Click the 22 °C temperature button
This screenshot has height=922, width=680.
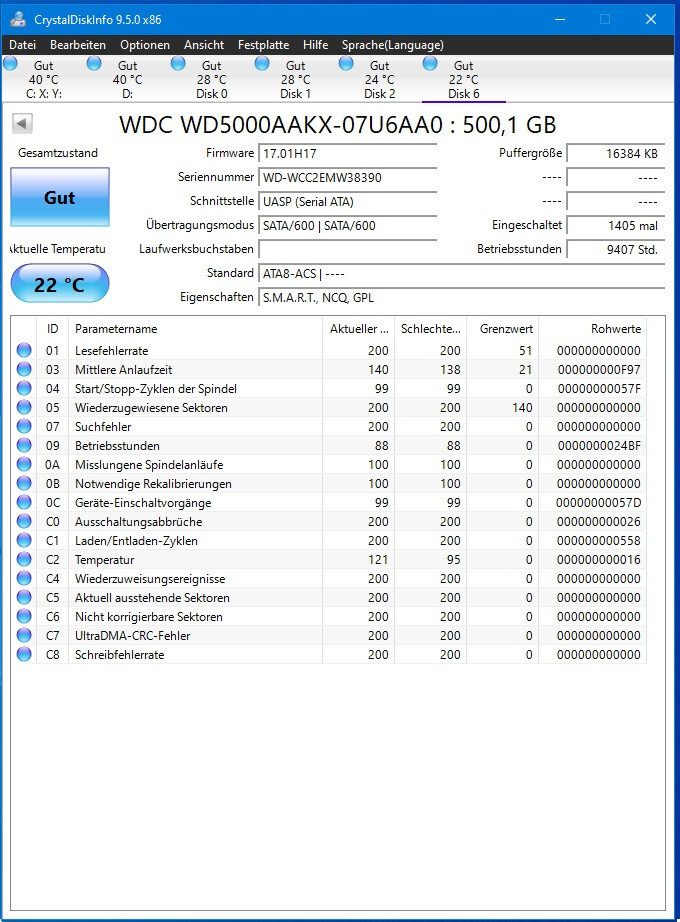pos(60,284)
